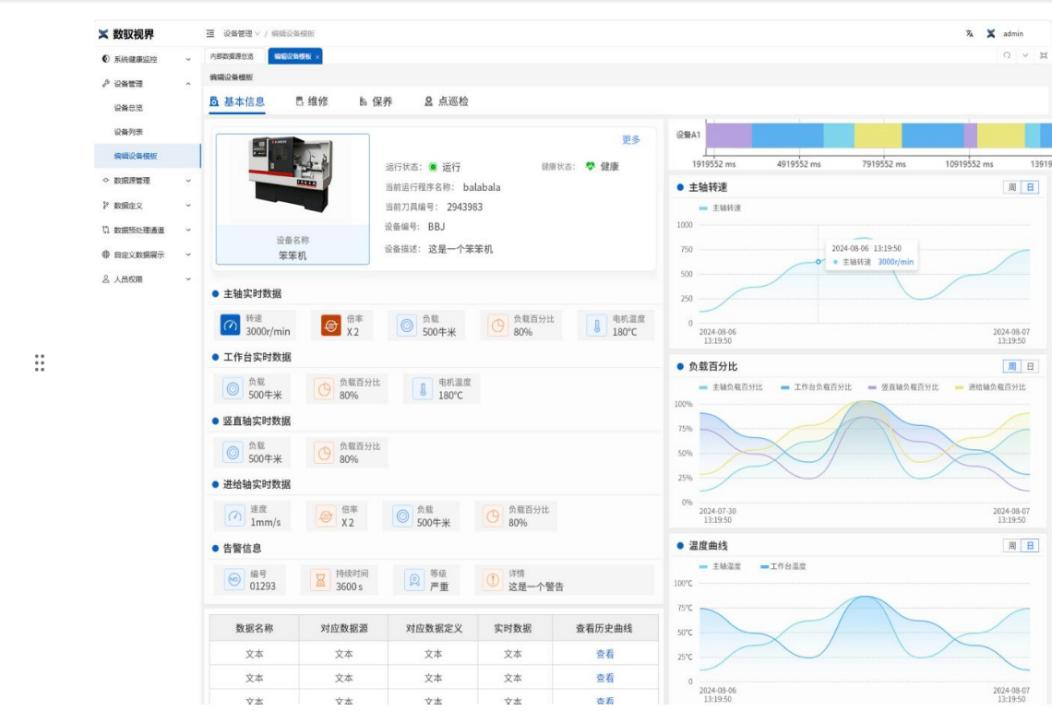Screen dimensions: 1052x711
Task: Open the 维修 tab
Action: (x=312, y=101)
